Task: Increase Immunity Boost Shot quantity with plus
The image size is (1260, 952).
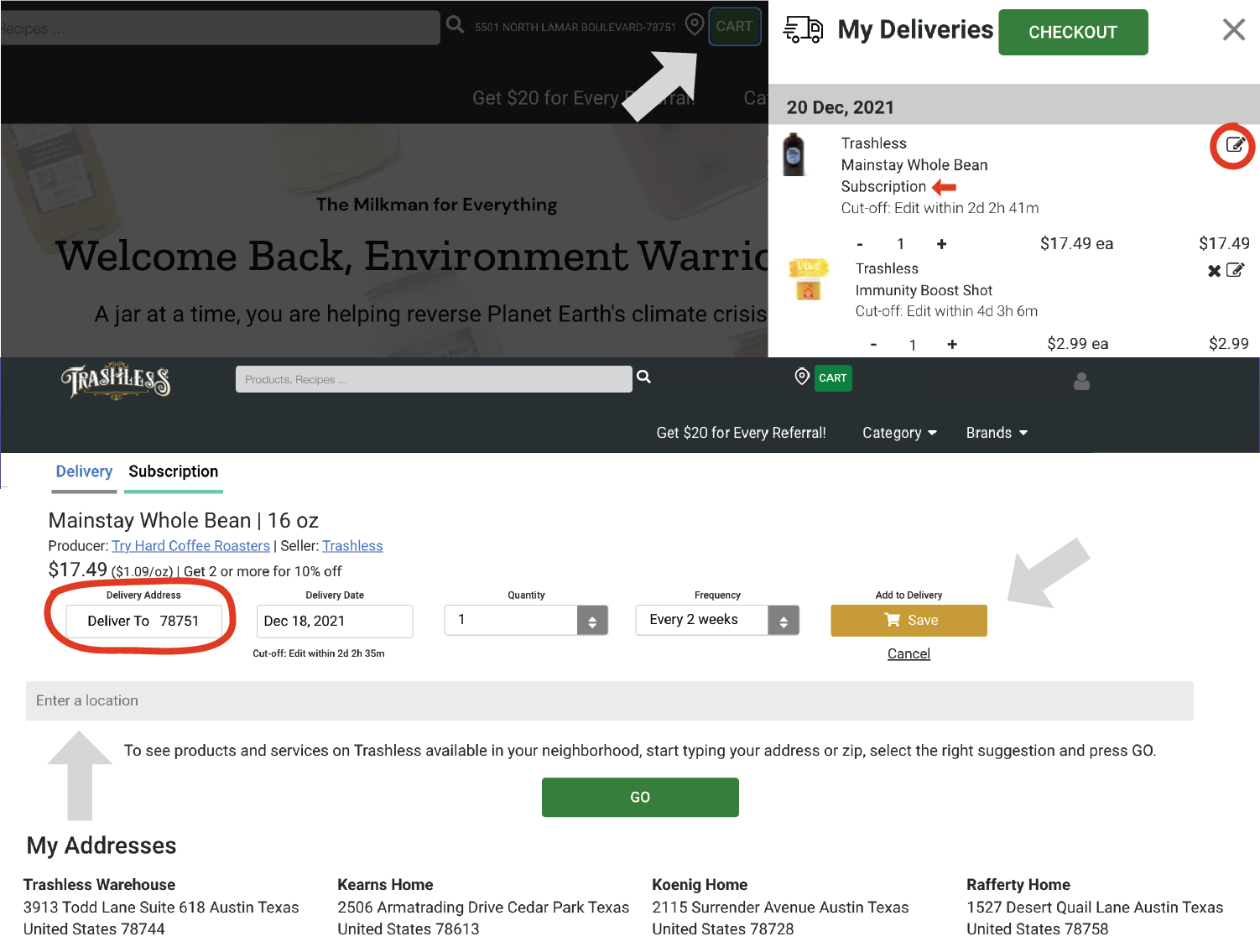Action: [x=952, y=344]
